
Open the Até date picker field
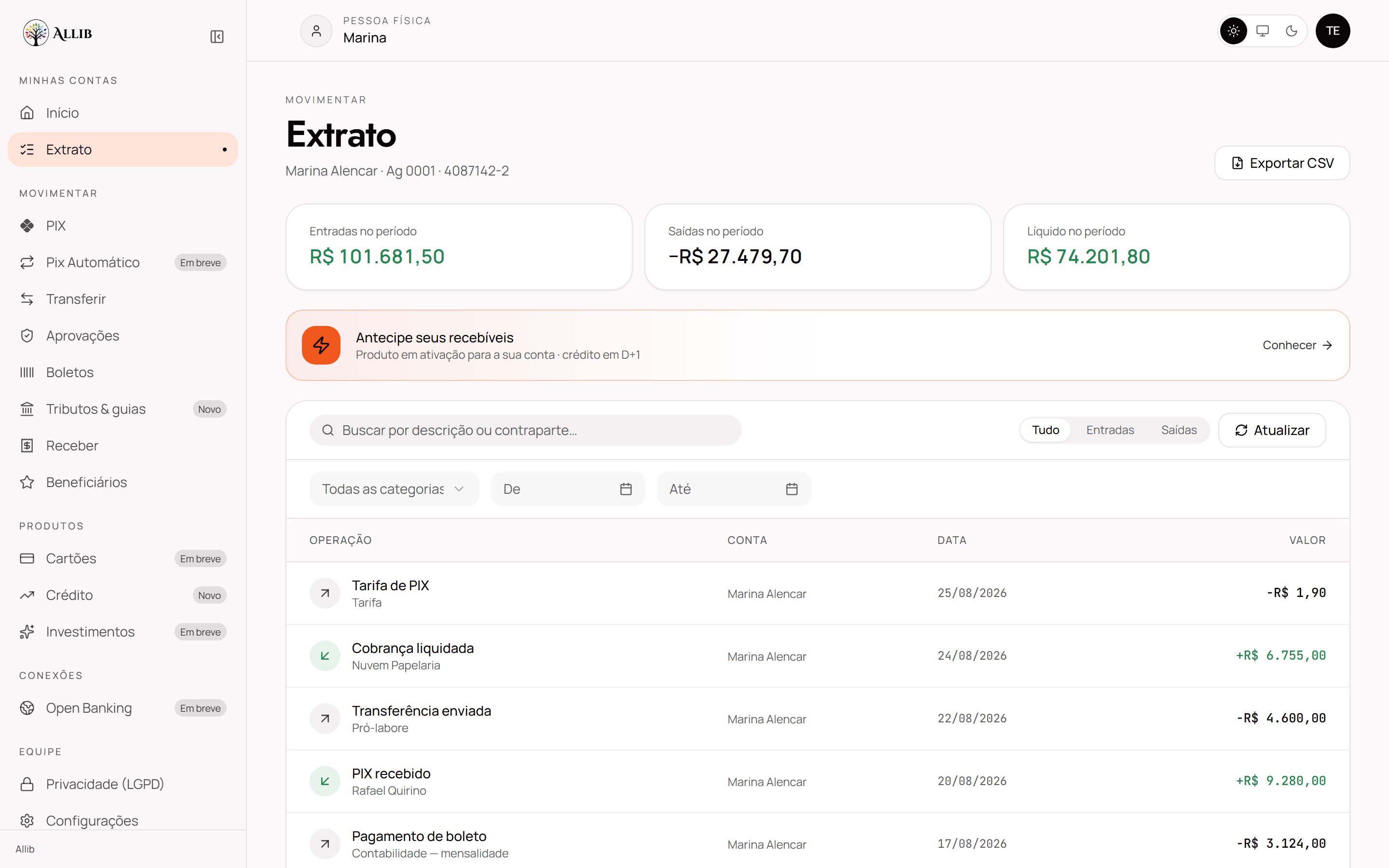coord(734,489)
